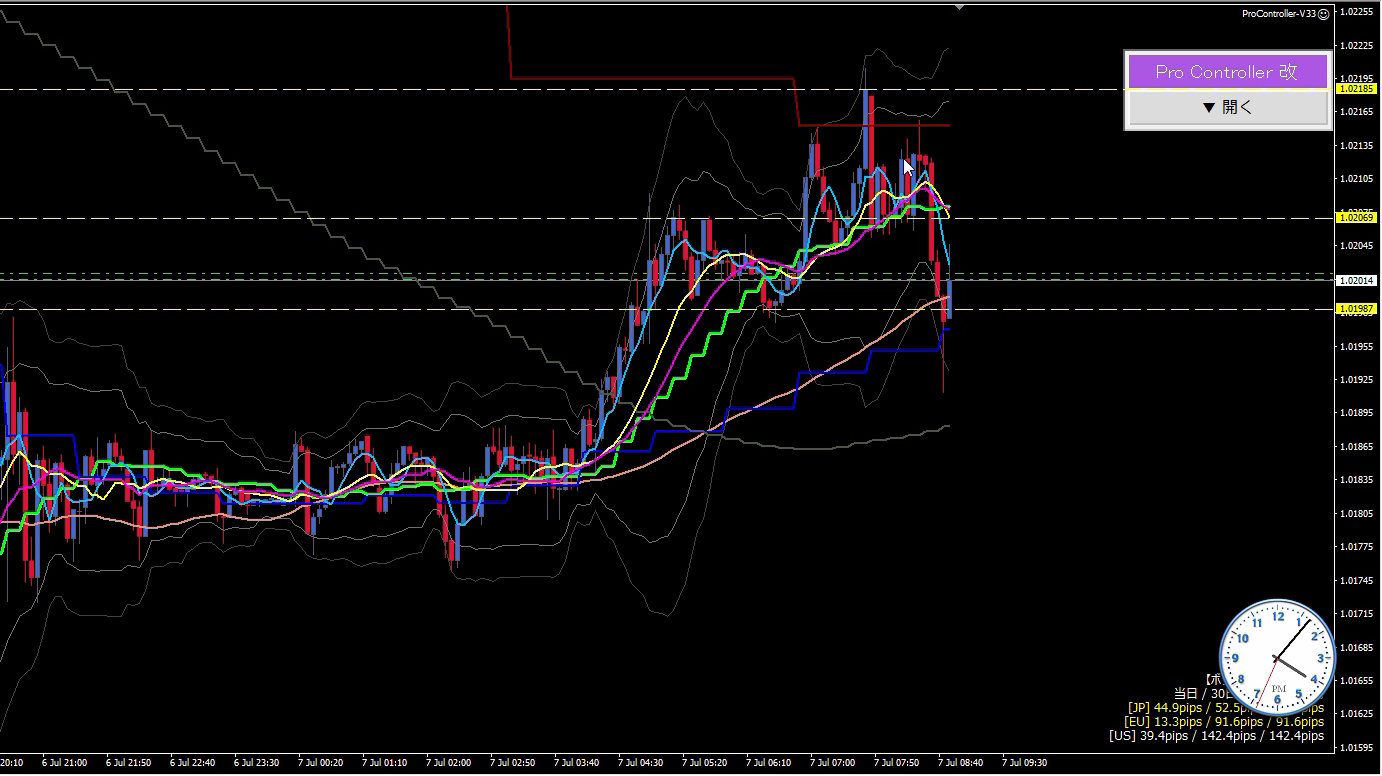Click the 1.01685 price scale label
This screenshot has width=1382, height=776.
(x=1356, y=648)
